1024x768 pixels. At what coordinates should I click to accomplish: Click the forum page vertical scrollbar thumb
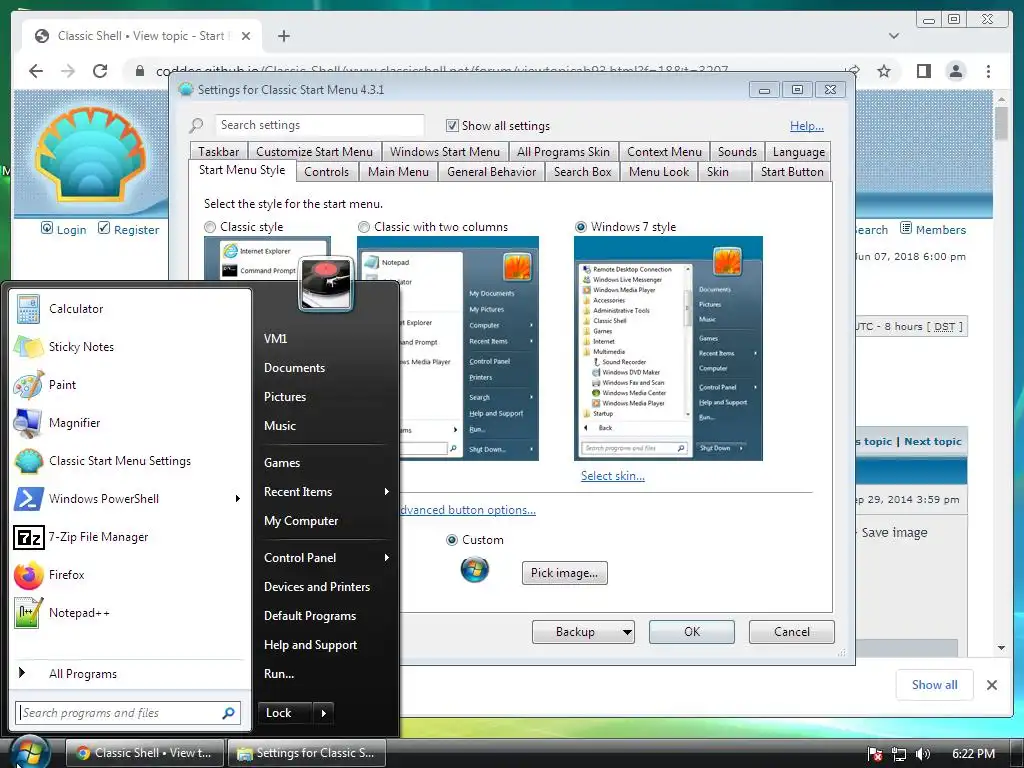(1001, 123)
